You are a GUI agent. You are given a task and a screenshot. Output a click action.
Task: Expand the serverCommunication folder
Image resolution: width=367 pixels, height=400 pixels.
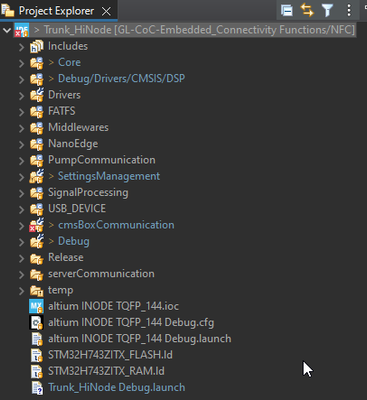(22, 275)
